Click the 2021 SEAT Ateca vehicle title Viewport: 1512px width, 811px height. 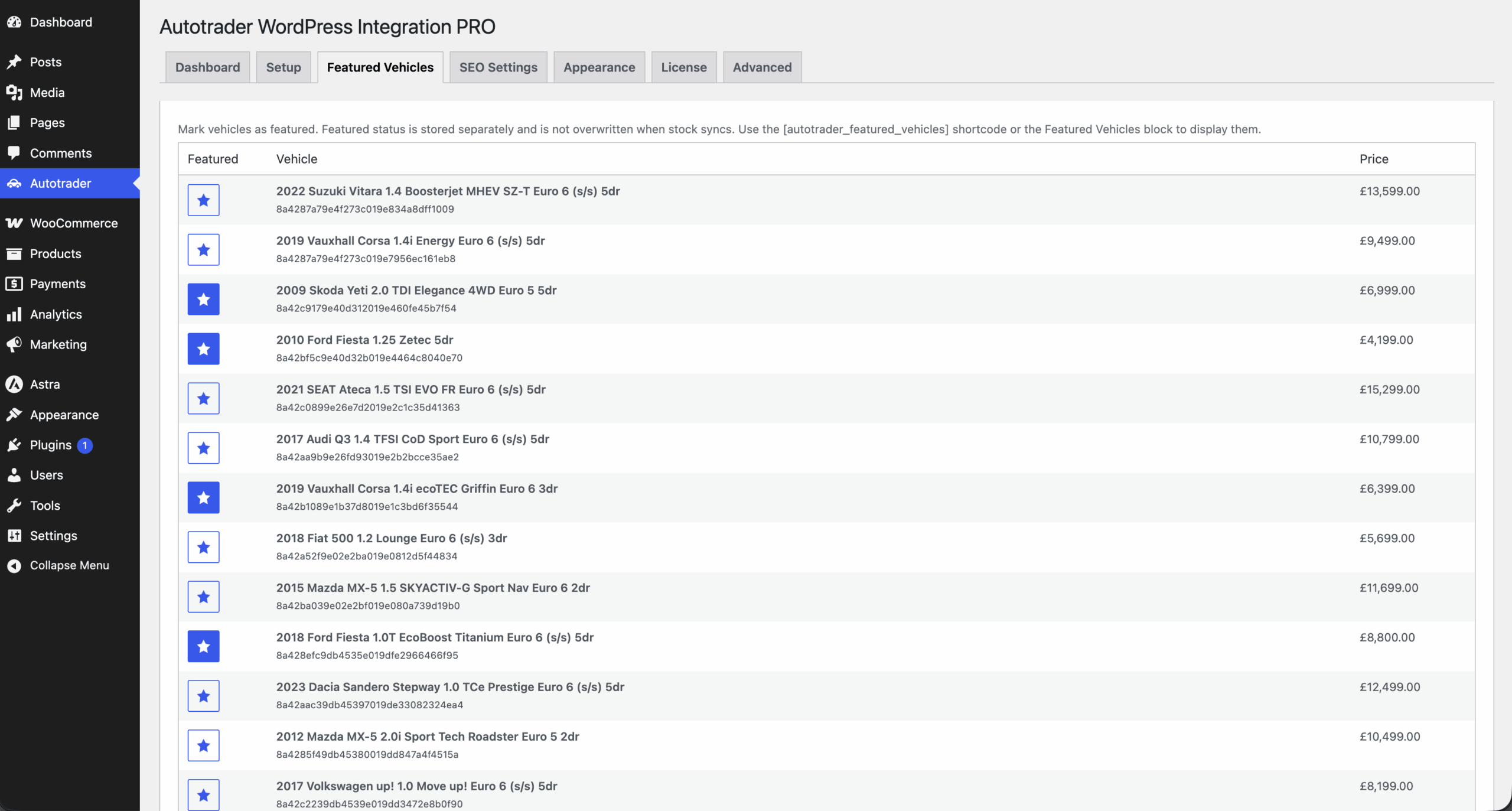tap(411, 390)
